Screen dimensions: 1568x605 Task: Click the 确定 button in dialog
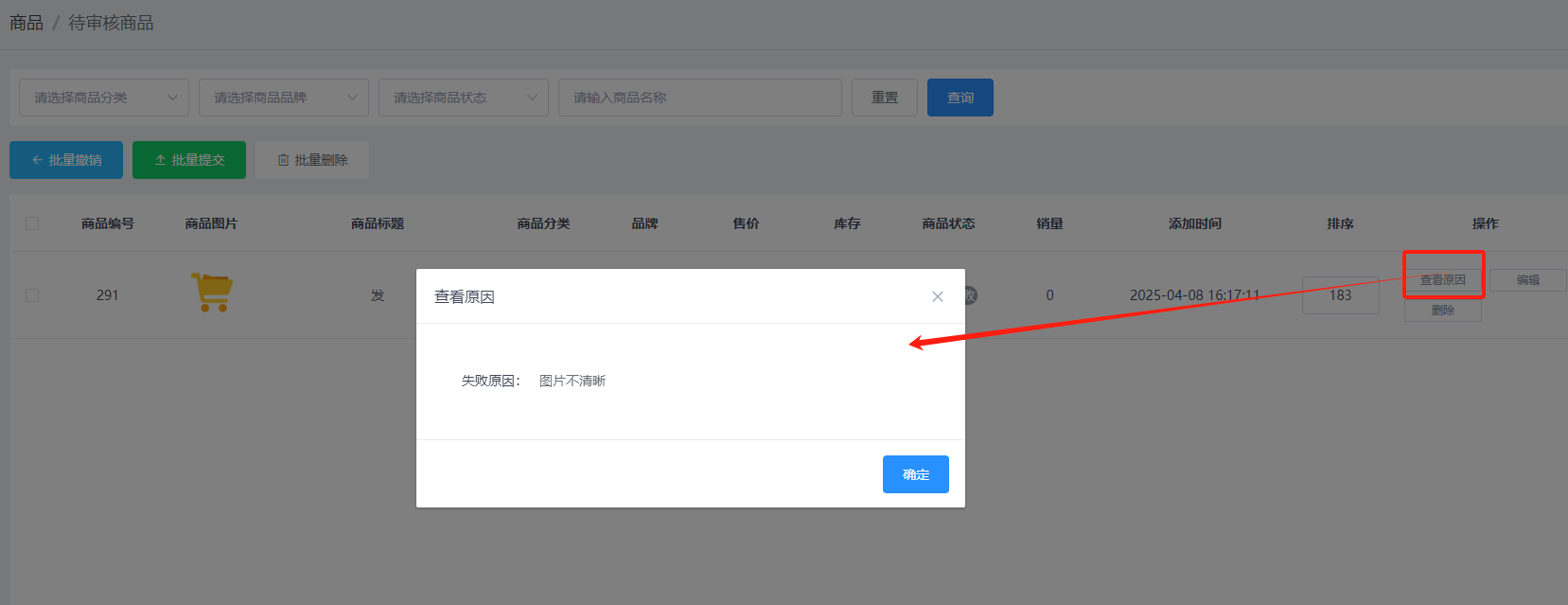[915, 474]
